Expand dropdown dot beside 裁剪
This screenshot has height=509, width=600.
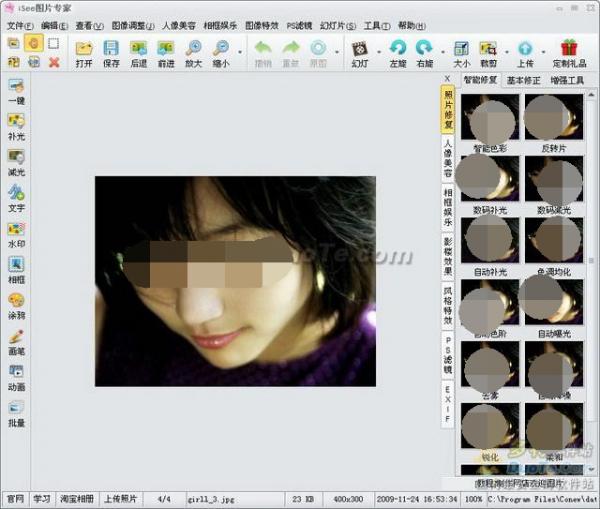tap(507, 51)
